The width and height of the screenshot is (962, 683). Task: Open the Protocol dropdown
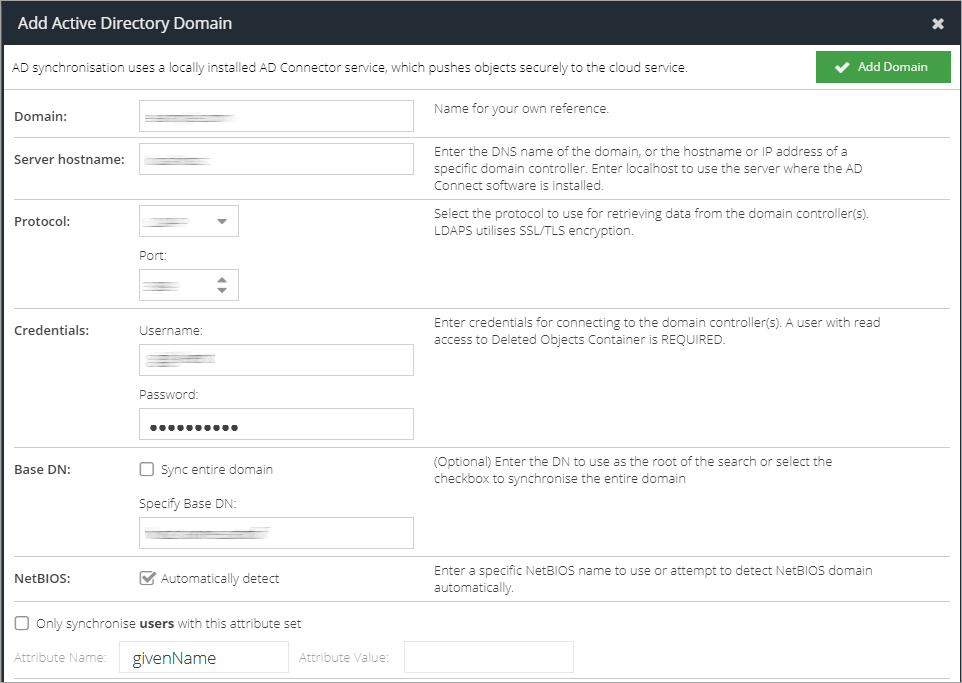point(189,221)
